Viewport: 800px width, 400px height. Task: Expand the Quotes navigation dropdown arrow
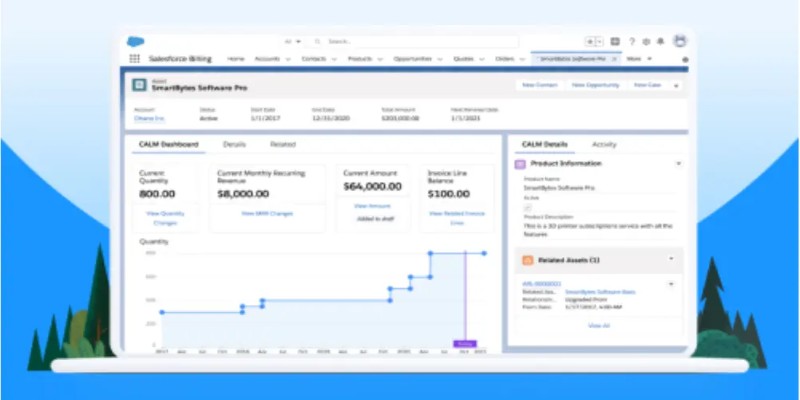click(482, 59)
